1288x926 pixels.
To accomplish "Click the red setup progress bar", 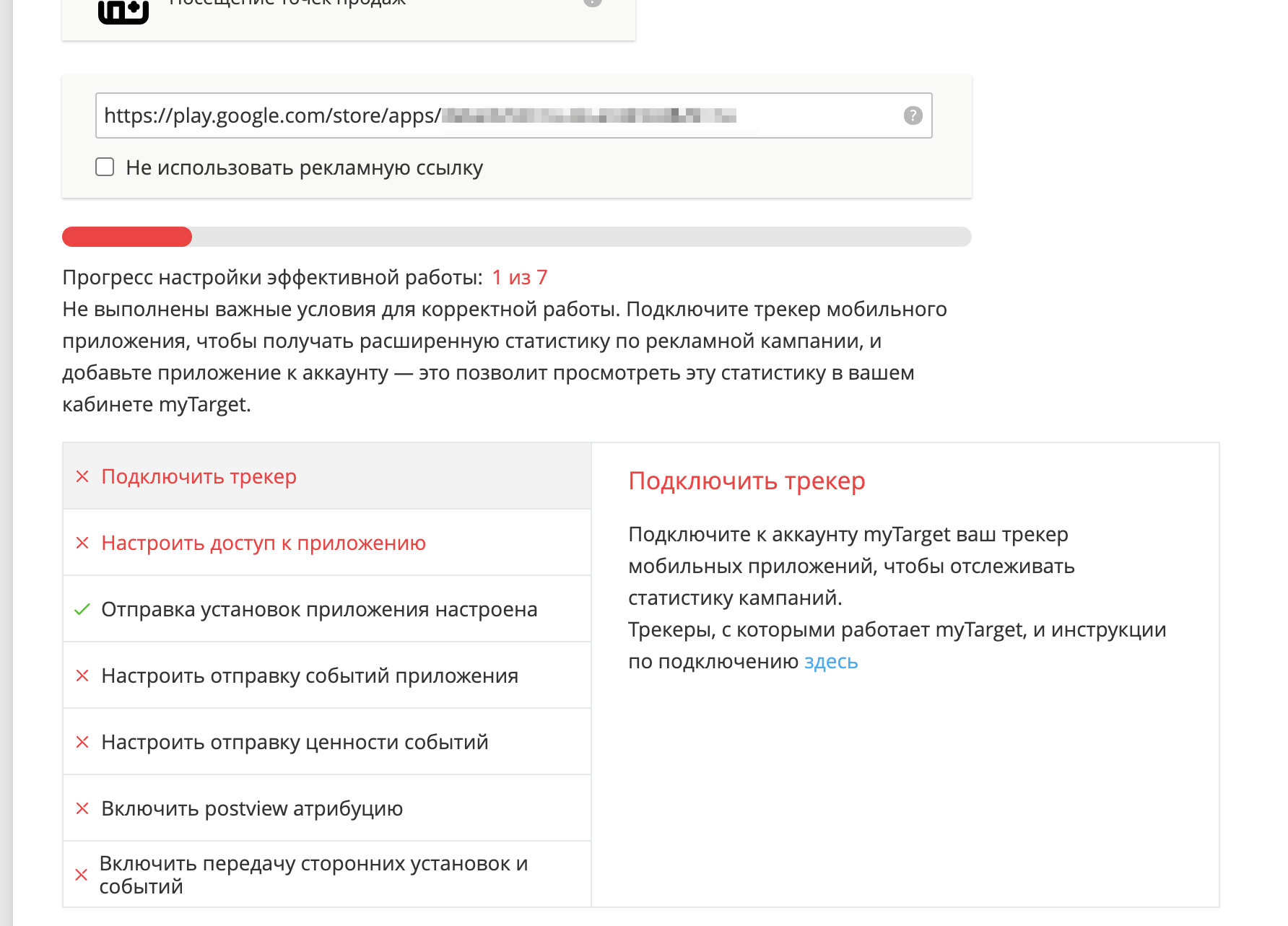I will pyautogui.click(x=127, y=237).
